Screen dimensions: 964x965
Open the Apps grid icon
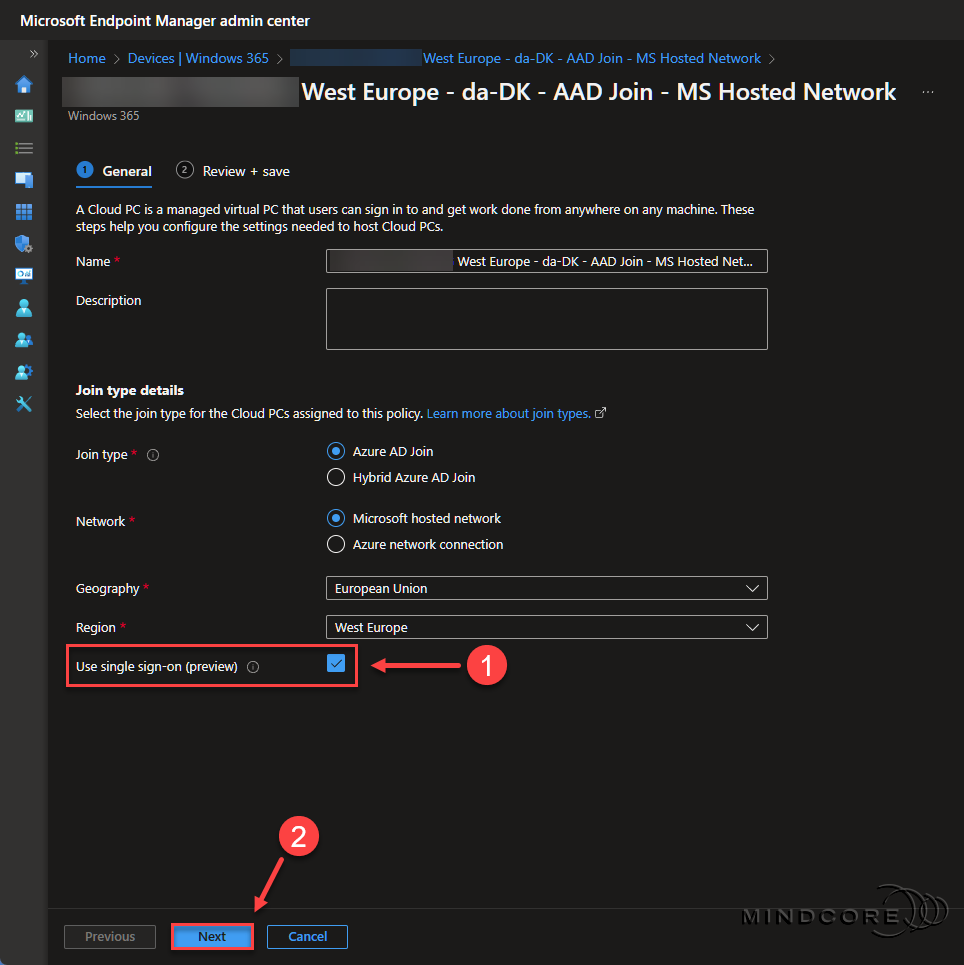tap(24, 211)
